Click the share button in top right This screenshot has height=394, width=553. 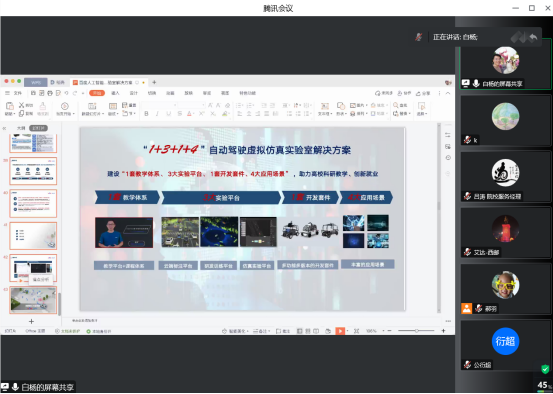pos(423,93)
